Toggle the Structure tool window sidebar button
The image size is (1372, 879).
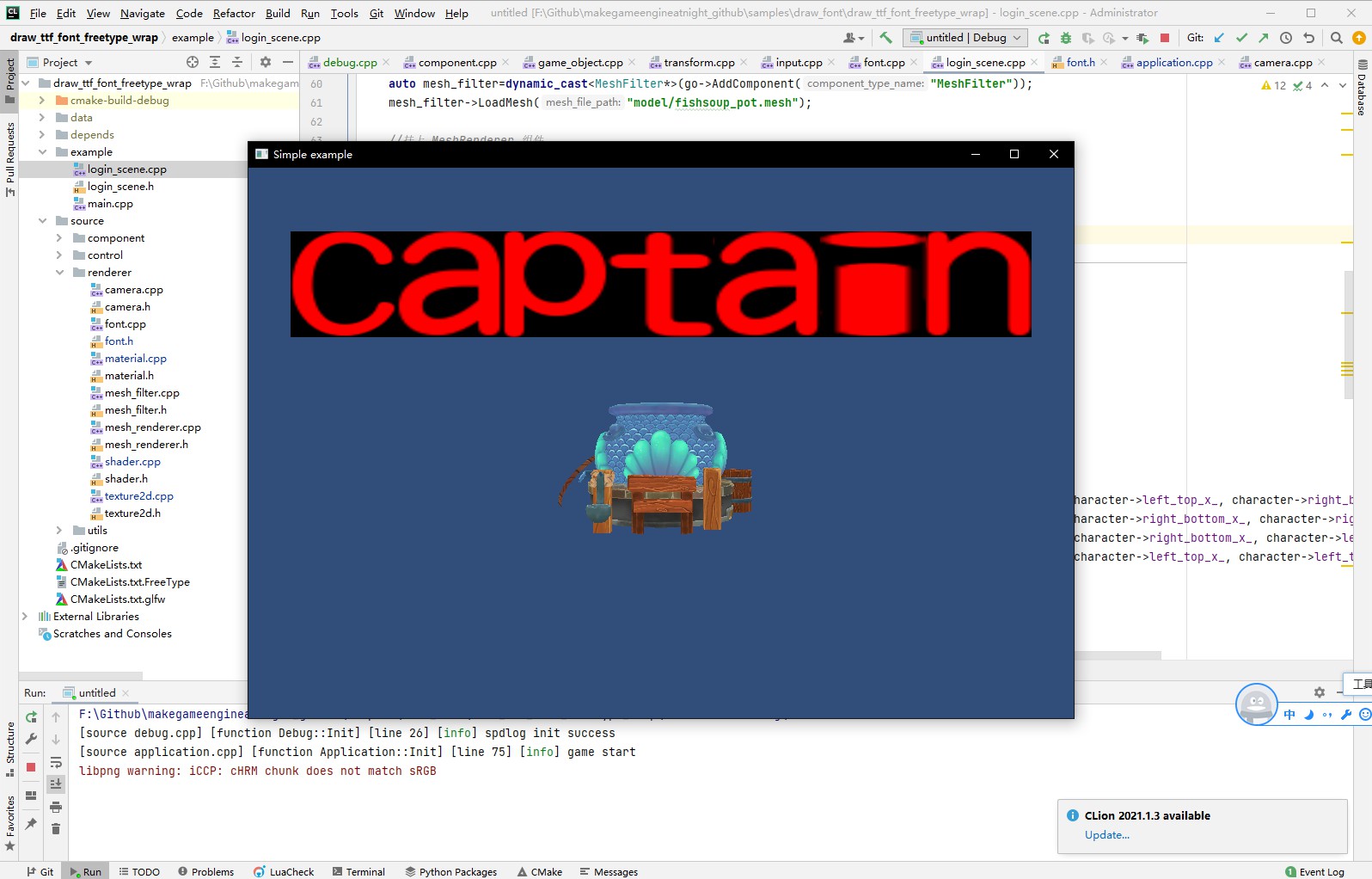click(x=9, y=749)
